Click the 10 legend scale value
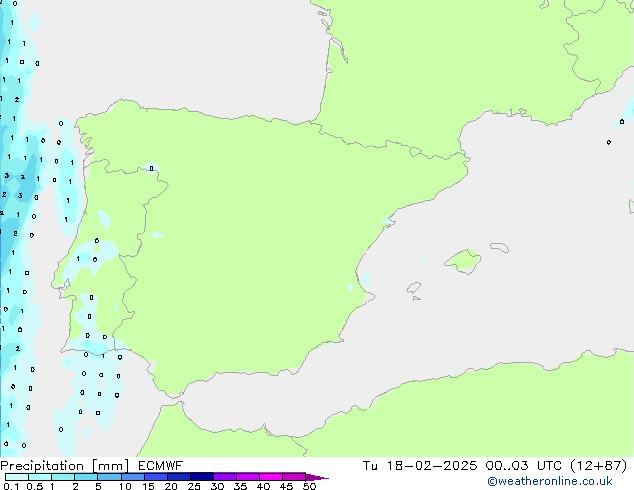The image size is (634, 490). pos(125,486)
